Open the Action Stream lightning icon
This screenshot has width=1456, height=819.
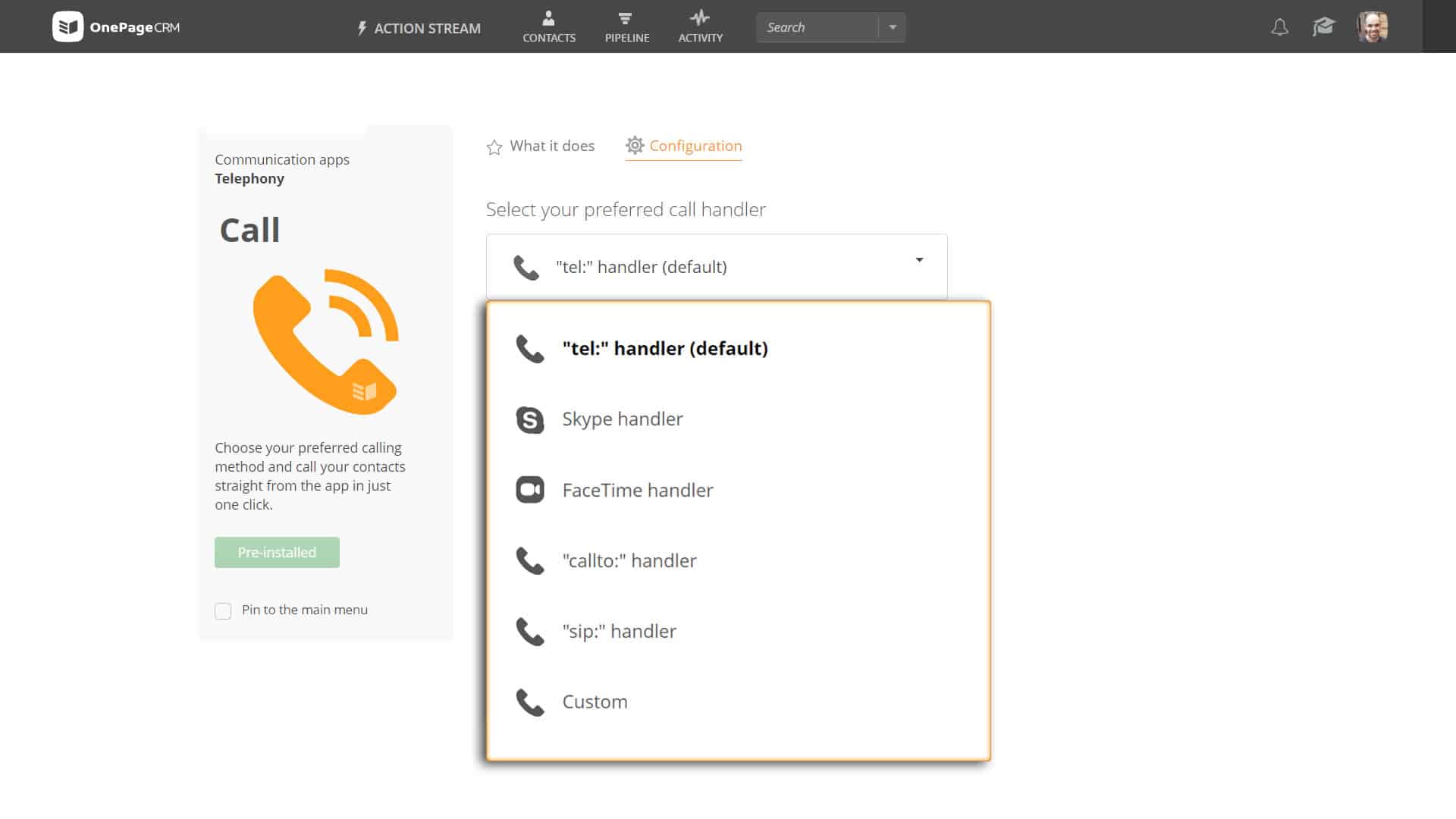(x=362, y=28)
